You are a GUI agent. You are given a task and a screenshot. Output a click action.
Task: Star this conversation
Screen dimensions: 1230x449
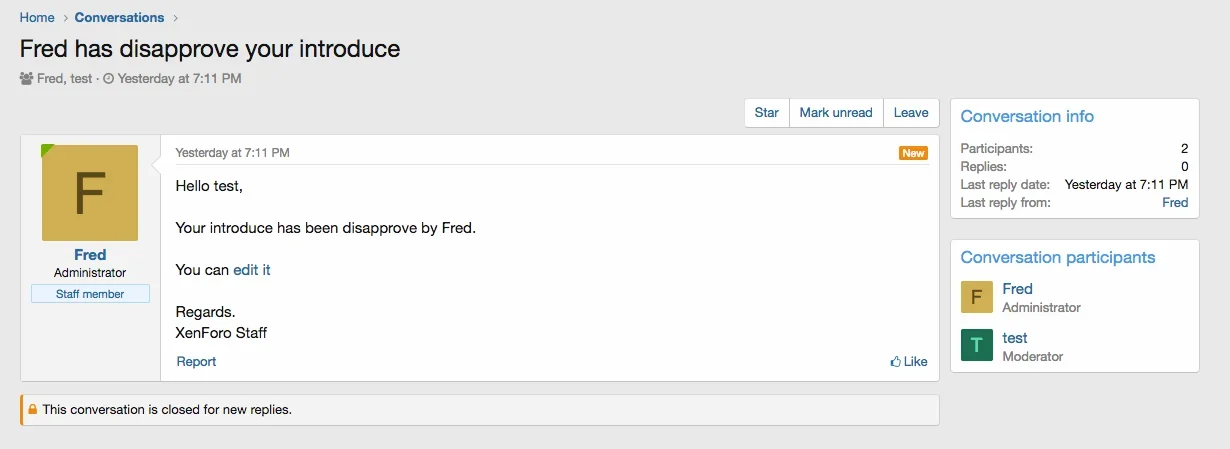pos(766,113)
